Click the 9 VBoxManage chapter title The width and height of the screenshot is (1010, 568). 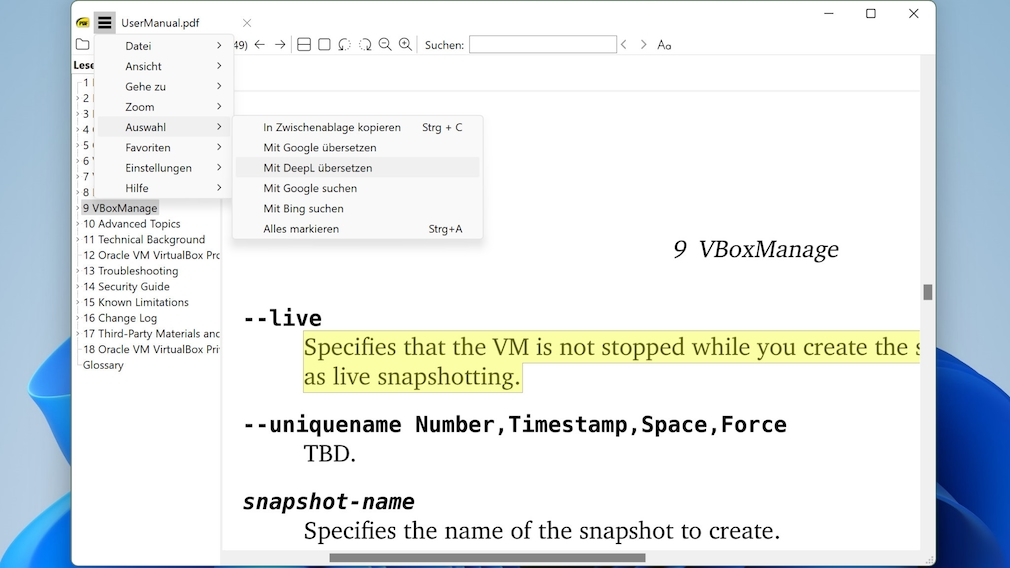[756, 249]
